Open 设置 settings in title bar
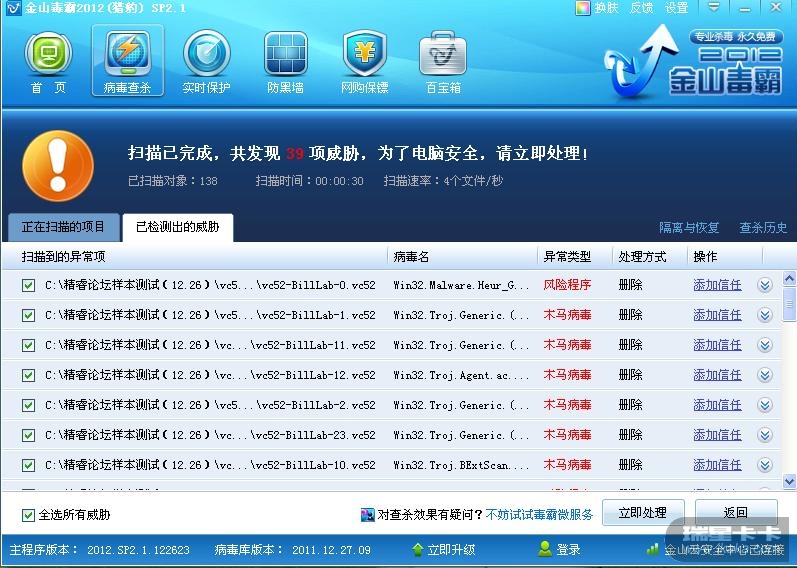The image size is (797, 568). (x=676, y=8)
